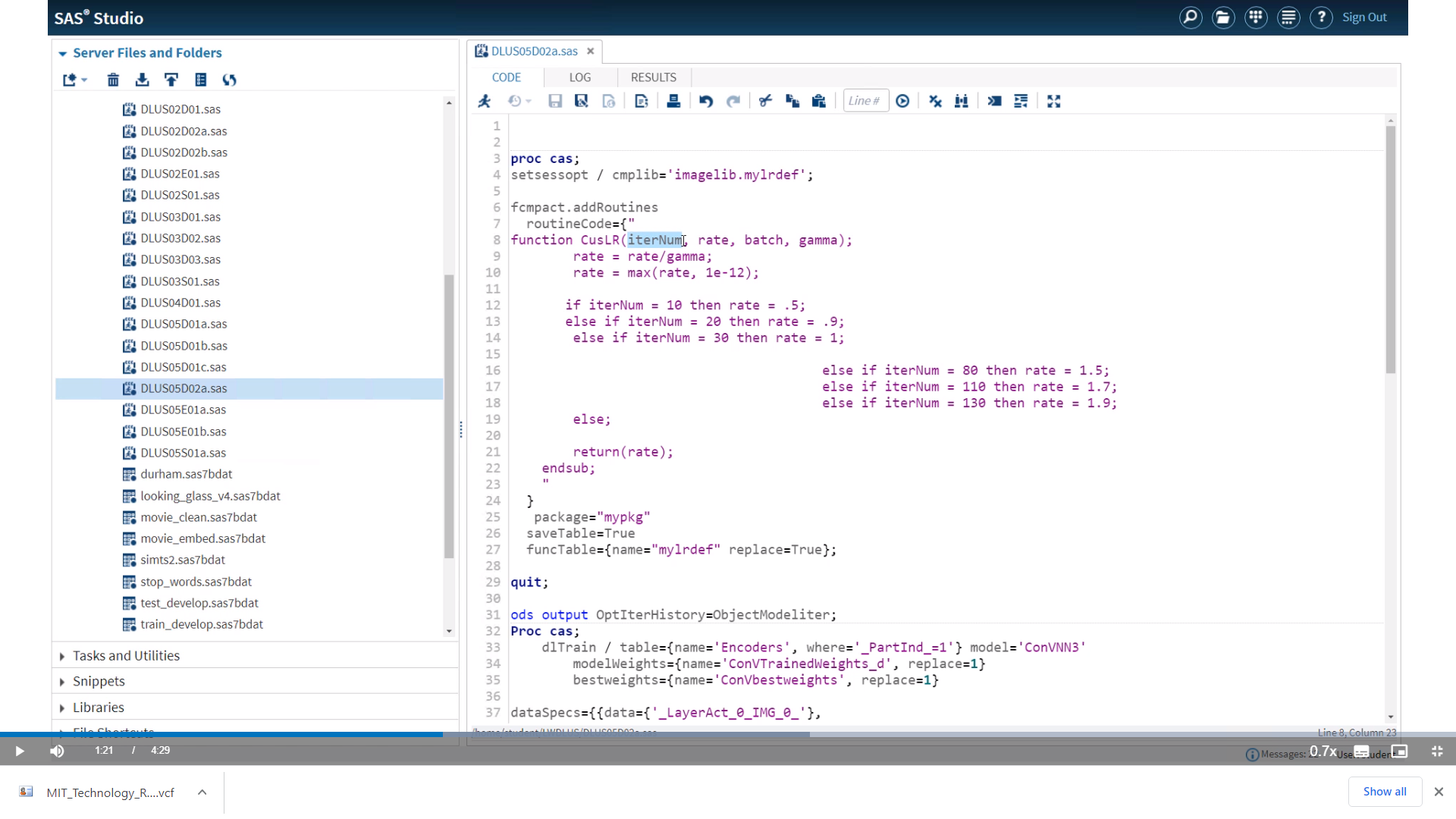The width and height of the screenshot is (1456, 819).
Task: Click the Cut scissors icon
Action: pyautogui.click(x=765, y=101)
